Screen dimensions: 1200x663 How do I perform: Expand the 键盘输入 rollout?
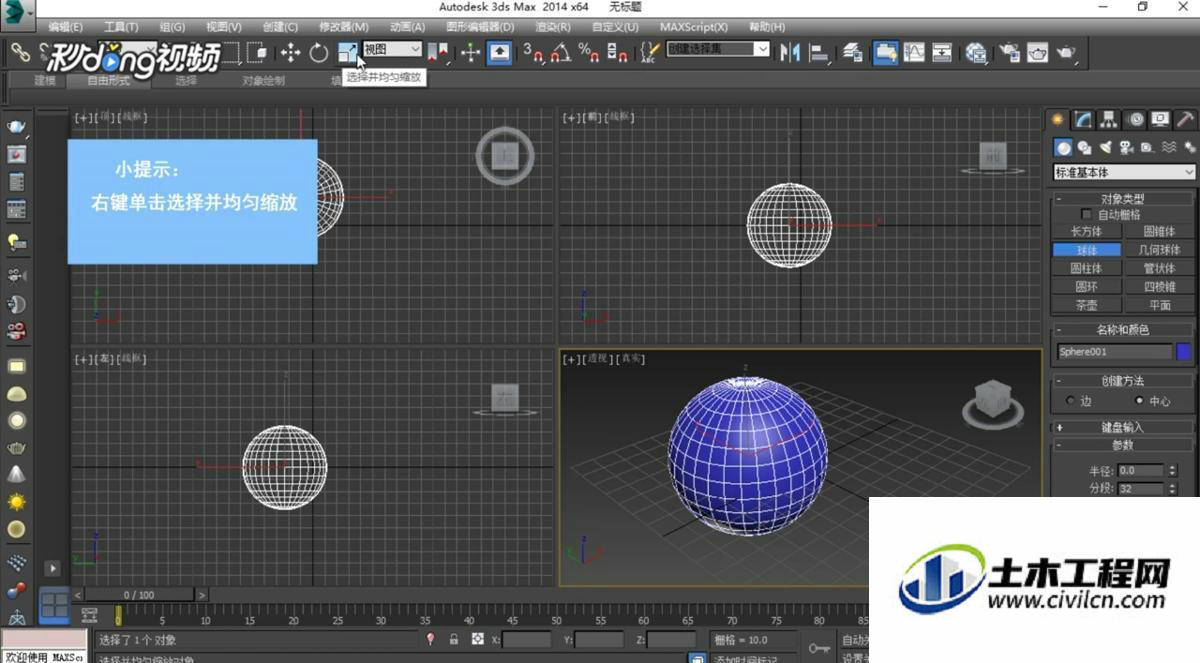(1124, 427)
